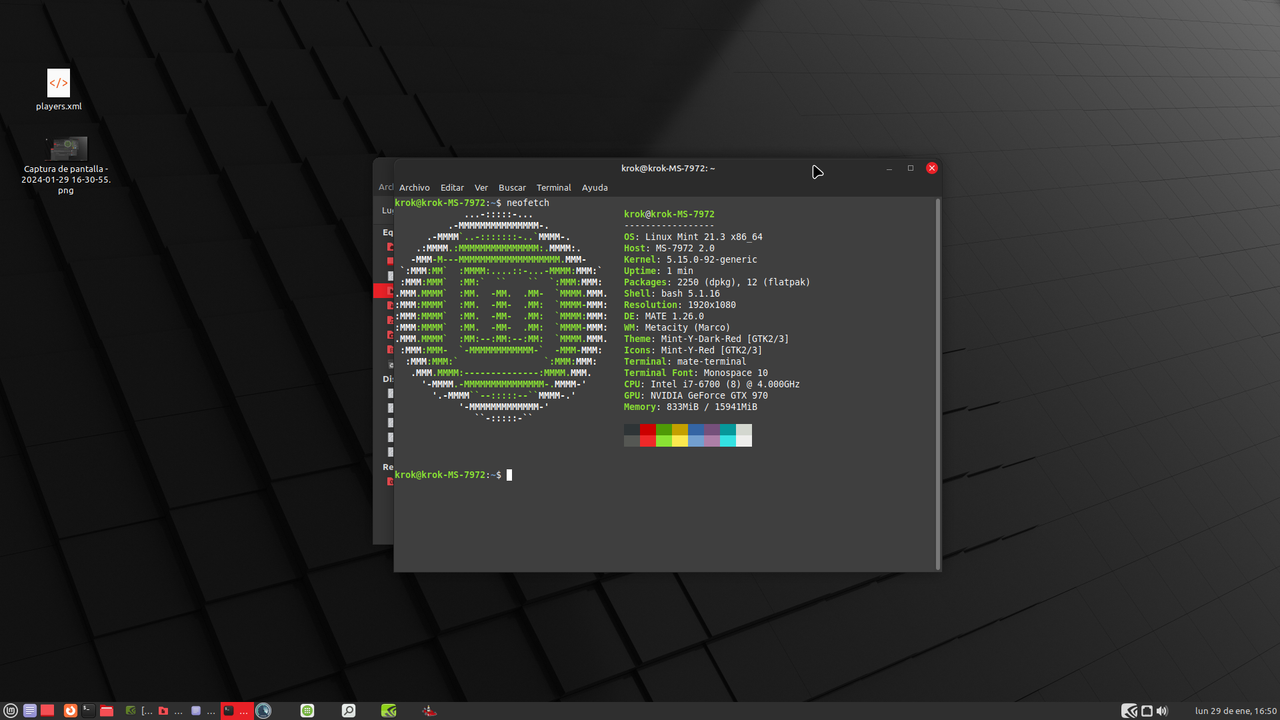Screen dimensions: 1280x720
Task: Click the bright yellow swatch in neofetch bottom row
Action: [x=680, y=441]
